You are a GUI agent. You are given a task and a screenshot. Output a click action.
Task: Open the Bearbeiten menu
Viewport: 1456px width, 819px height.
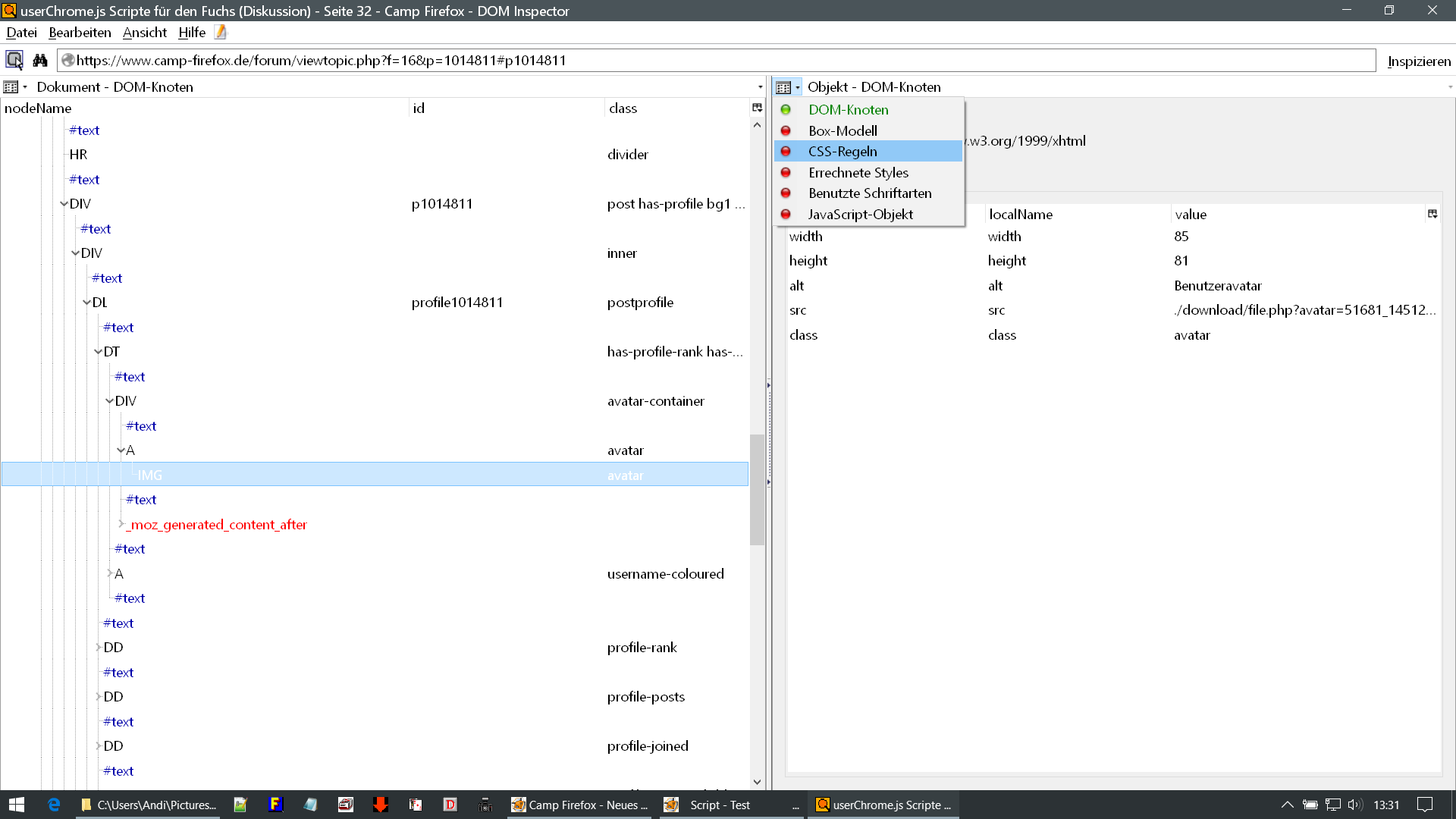(x=80, y=33)
